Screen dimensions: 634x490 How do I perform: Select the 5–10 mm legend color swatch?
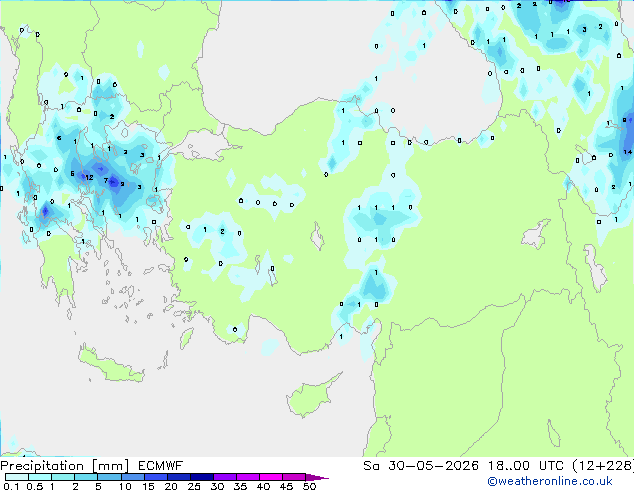pyautogui.click(x=109, y=477)
